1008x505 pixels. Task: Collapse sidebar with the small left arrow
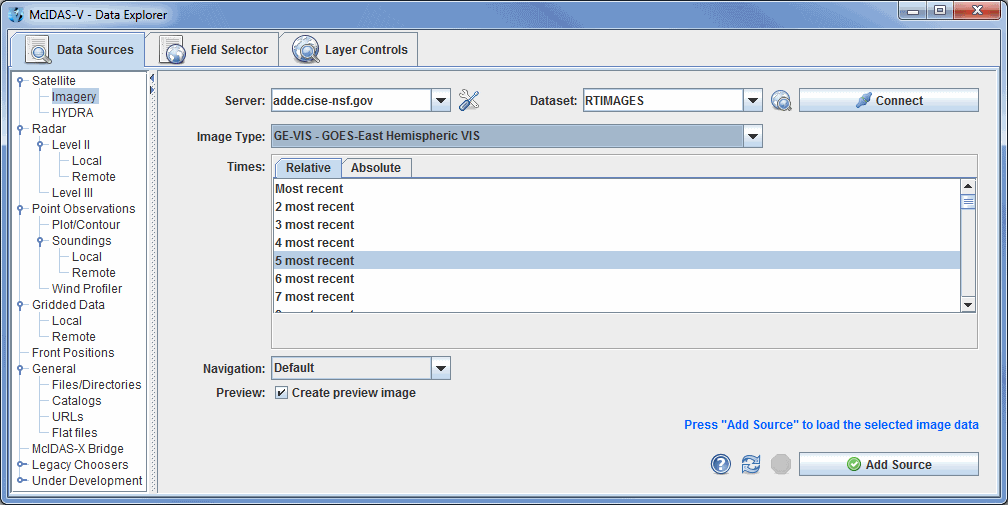151,78
